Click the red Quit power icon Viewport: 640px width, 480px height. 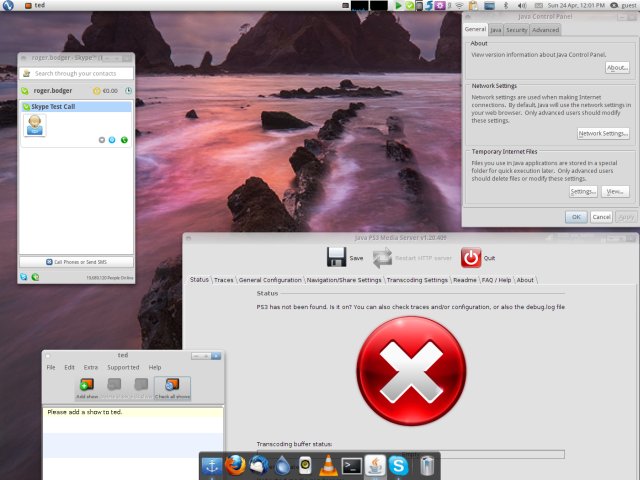tap(471, 258)
